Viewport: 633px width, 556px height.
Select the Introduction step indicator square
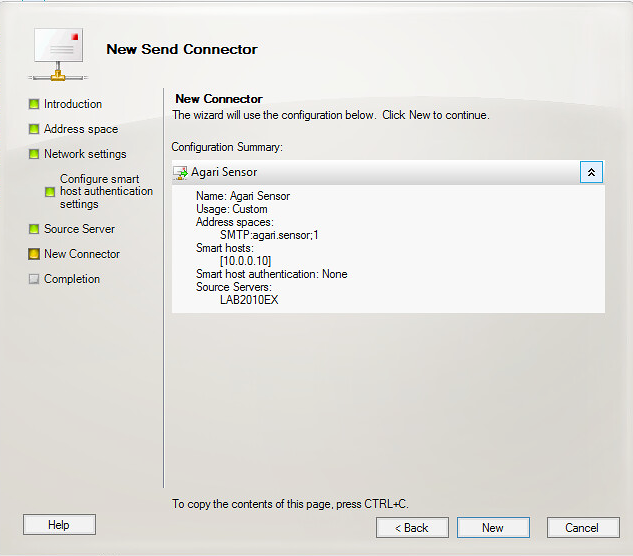(34, 104)
